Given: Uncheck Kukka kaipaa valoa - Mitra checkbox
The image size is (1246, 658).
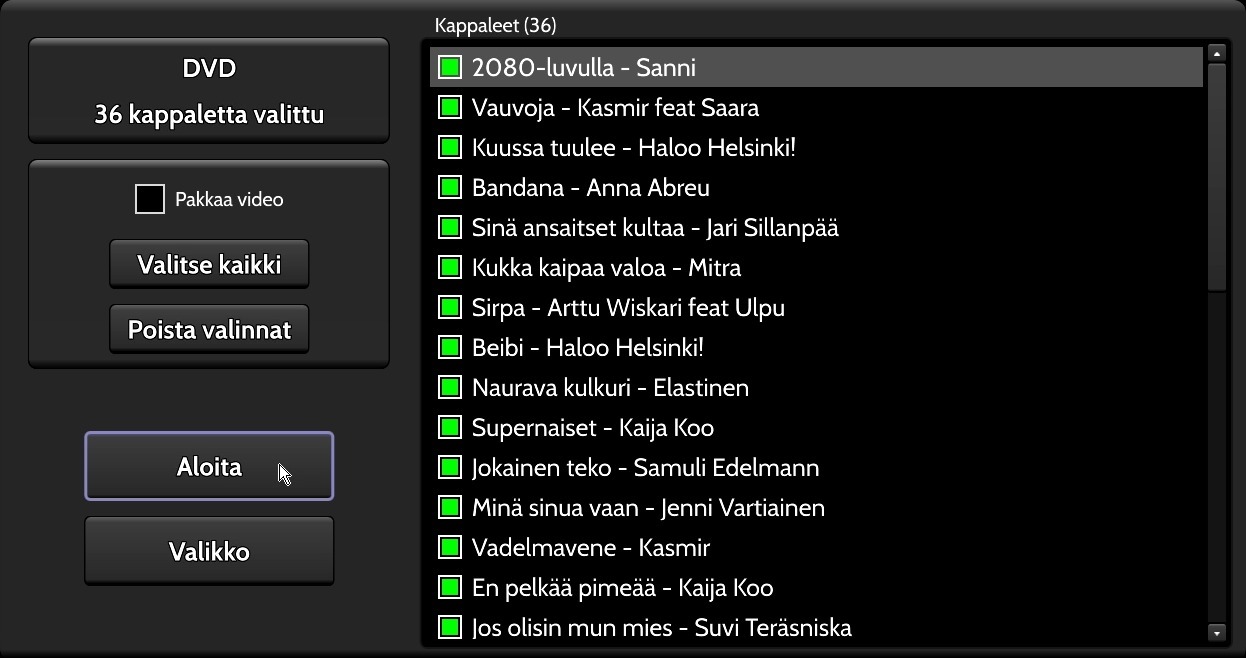Looking at the screenshot, I should pos(450,268).
